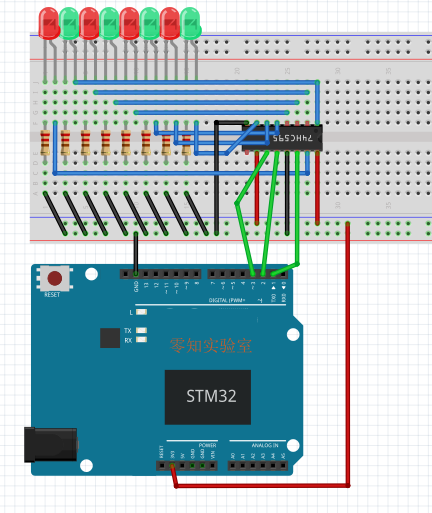Select the small black square chip beside TX

pyautogui.click(x=110, y=338)
